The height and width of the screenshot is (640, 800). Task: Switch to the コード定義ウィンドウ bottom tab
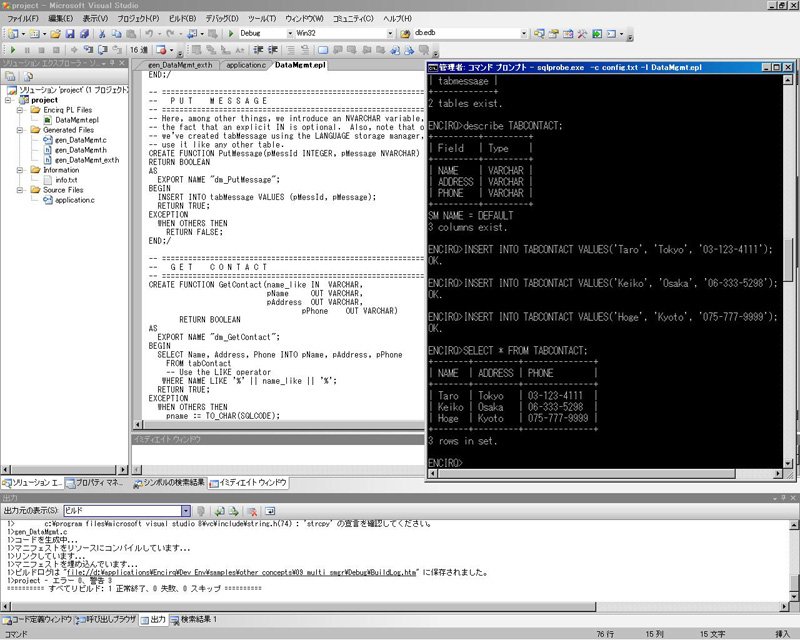coord(37,620)
